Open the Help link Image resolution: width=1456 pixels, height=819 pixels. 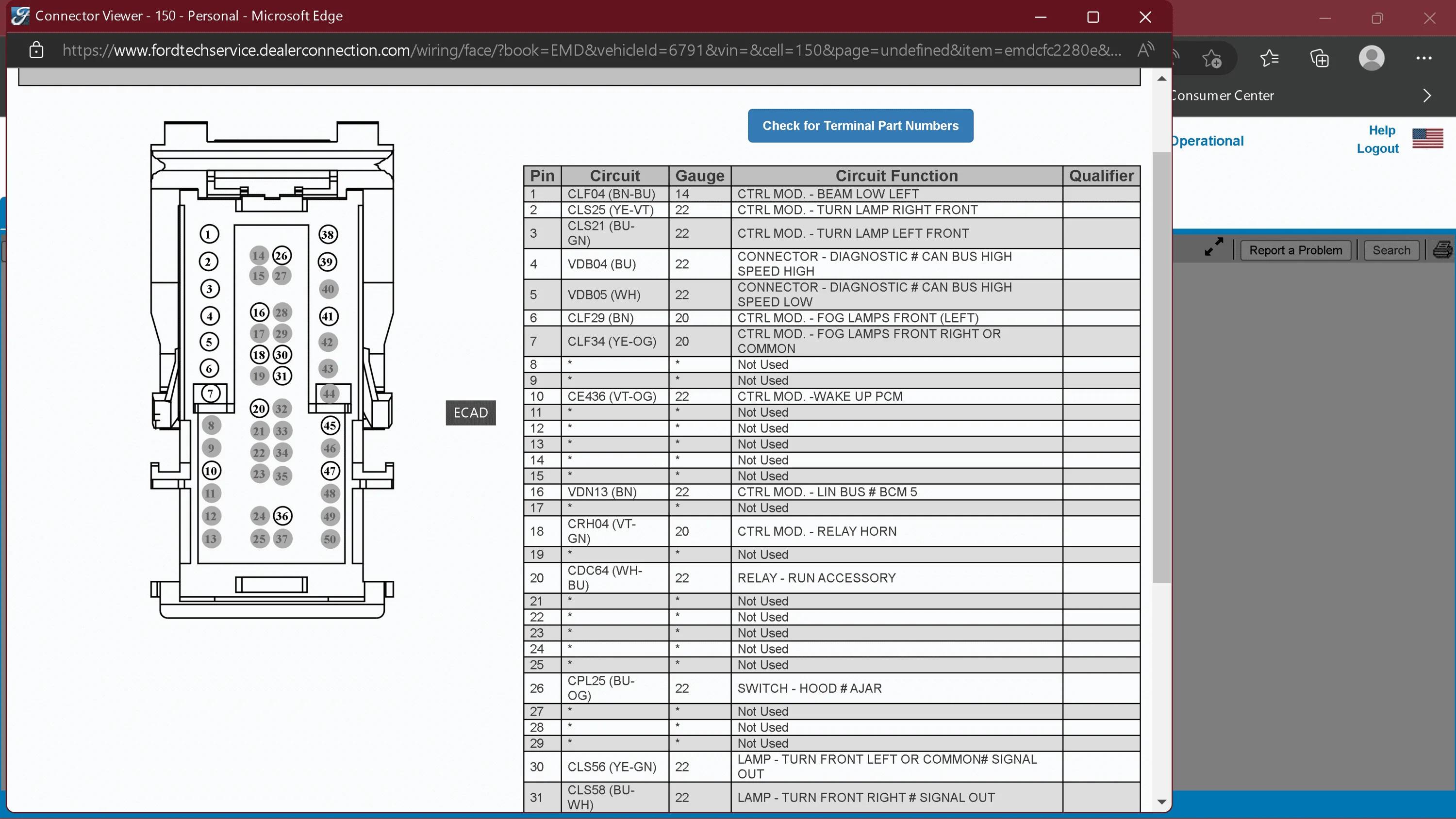(1381, 131)
